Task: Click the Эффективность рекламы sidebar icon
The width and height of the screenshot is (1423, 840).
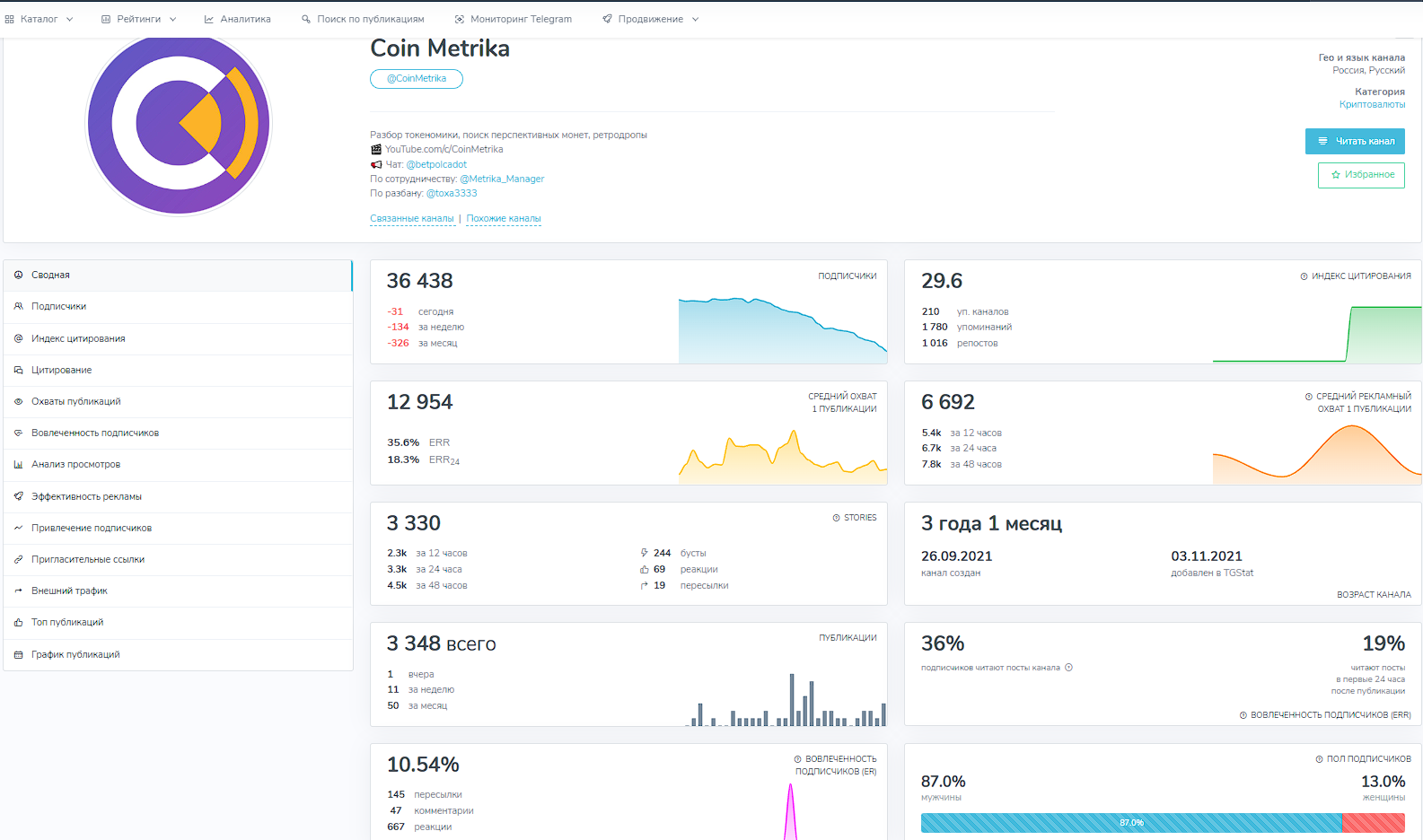Action: tap(18, 496)
